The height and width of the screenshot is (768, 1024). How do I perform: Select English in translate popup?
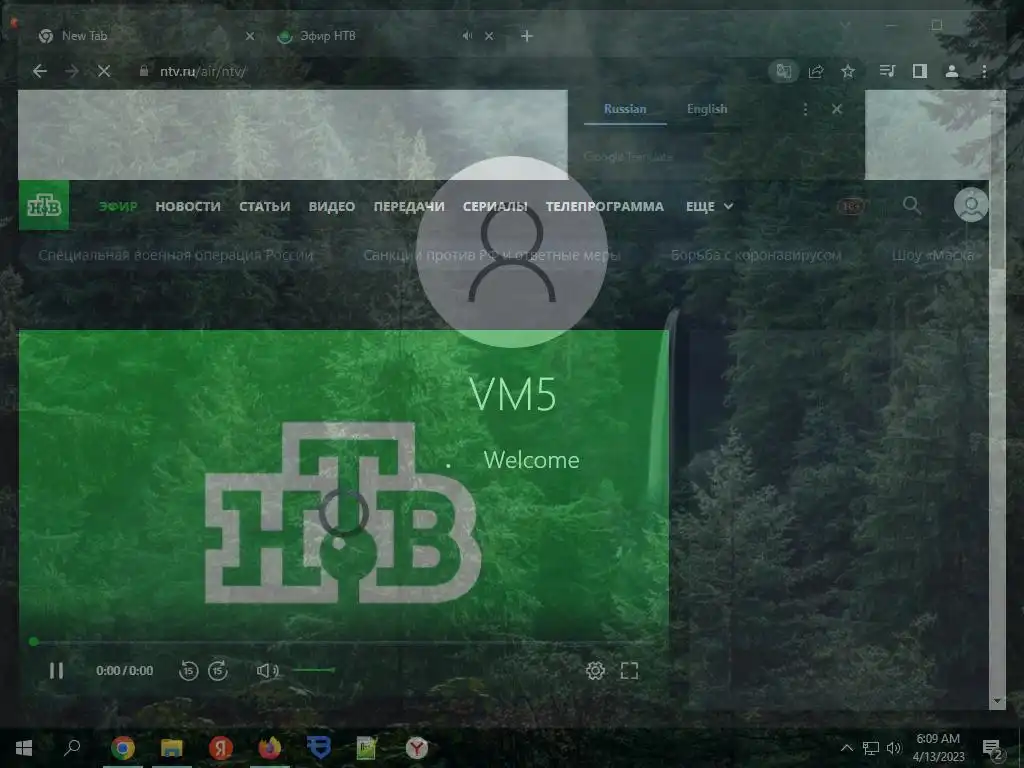(707, 109)
